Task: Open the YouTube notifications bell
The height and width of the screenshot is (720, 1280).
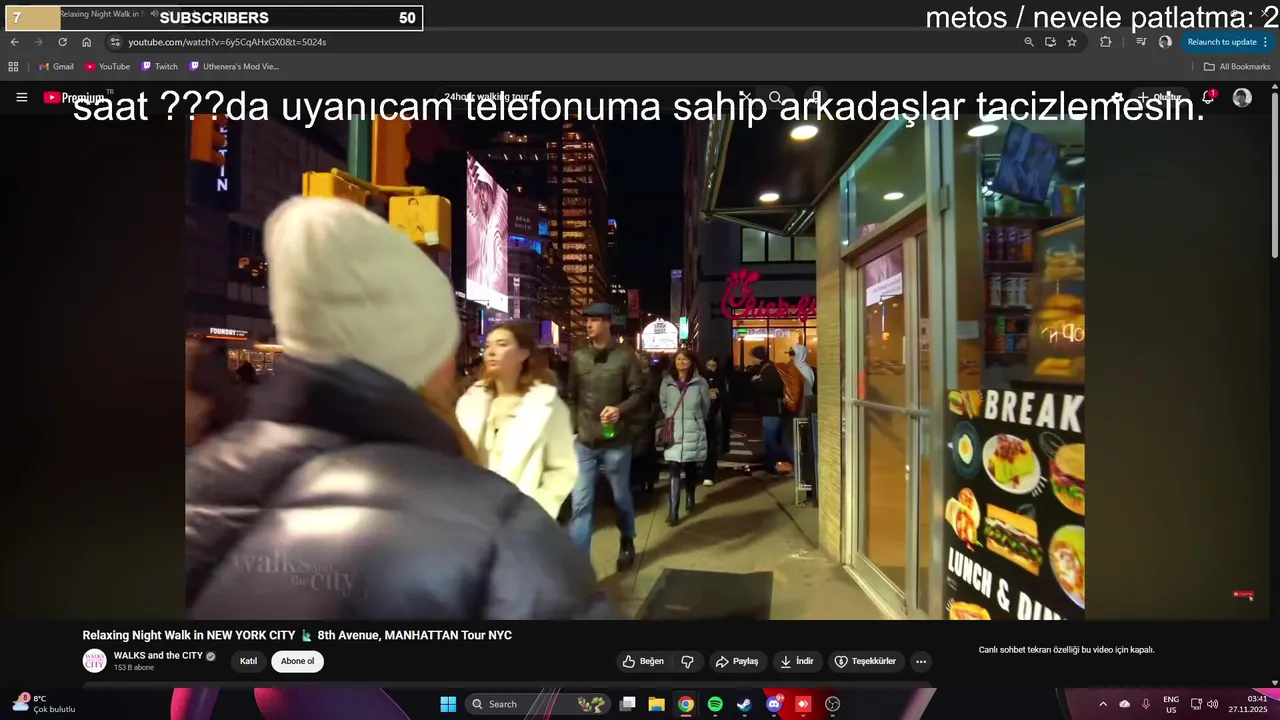Action: tap(1208, 97)
